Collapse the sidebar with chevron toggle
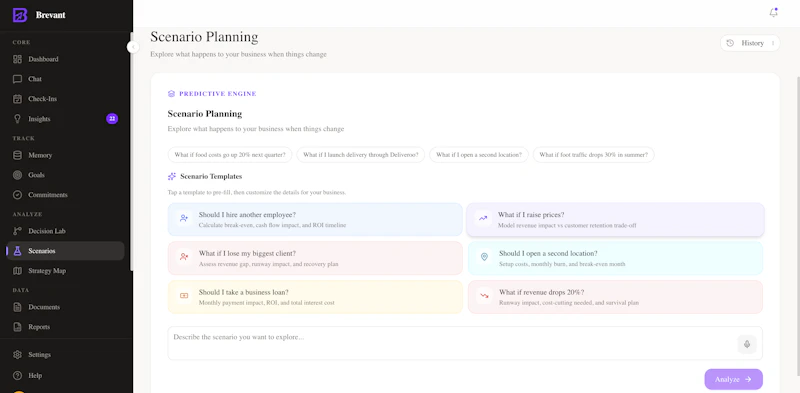Screen dimensions: 800x393 click(133, 47)
